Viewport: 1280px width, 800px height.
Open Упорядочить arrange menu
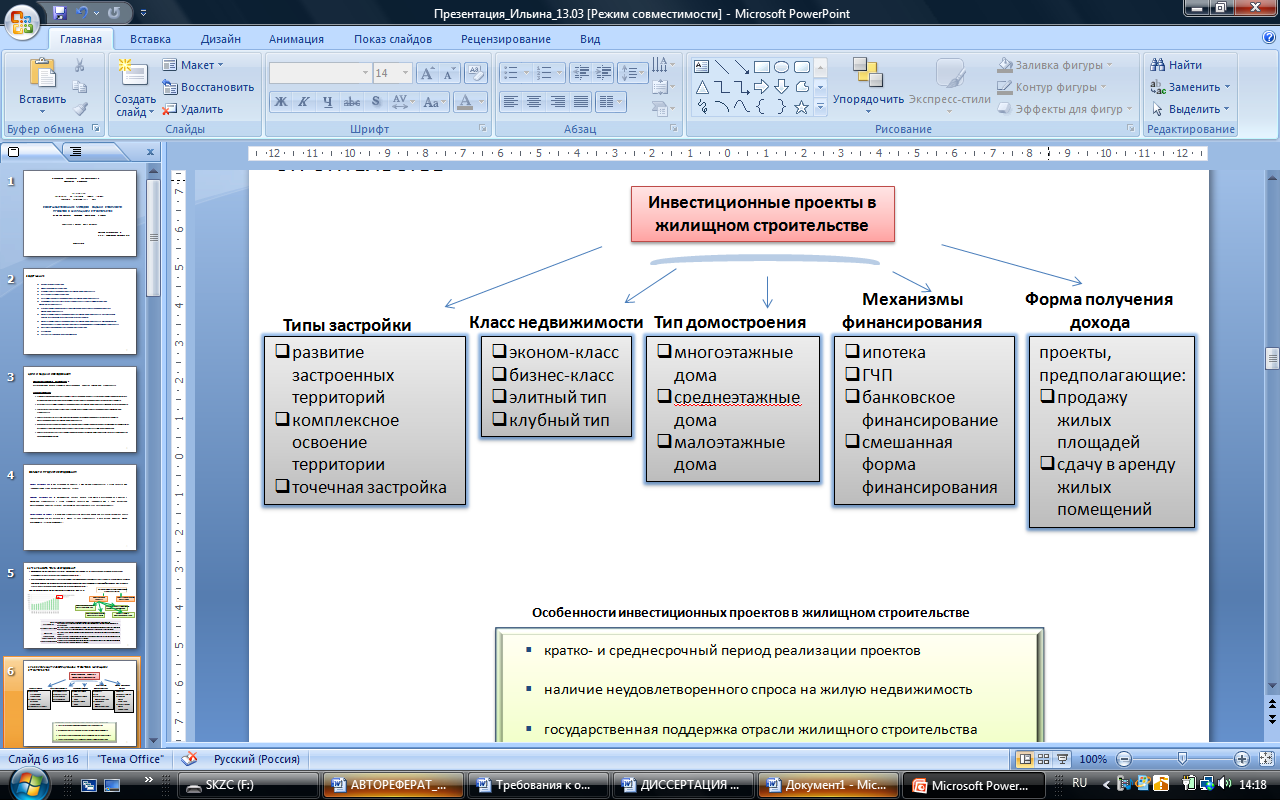[x=868, y=84]
